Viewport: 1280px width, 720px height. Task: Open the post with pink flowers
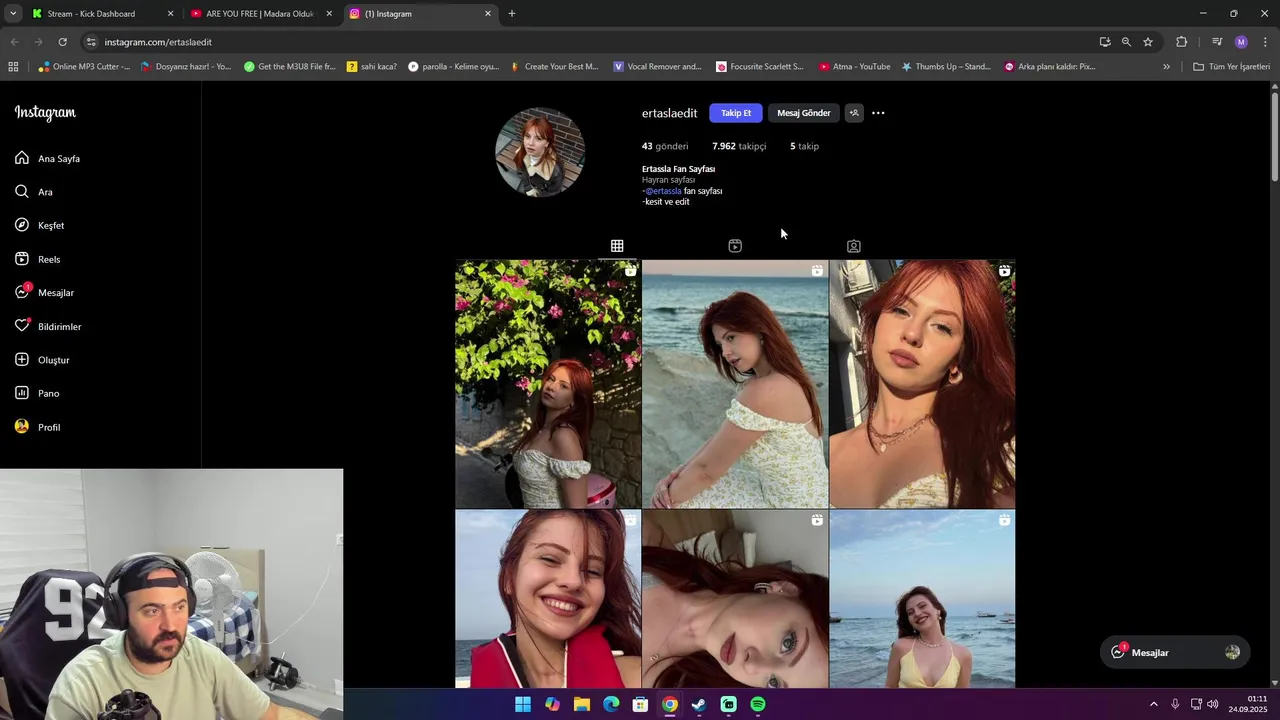(548, 384)
